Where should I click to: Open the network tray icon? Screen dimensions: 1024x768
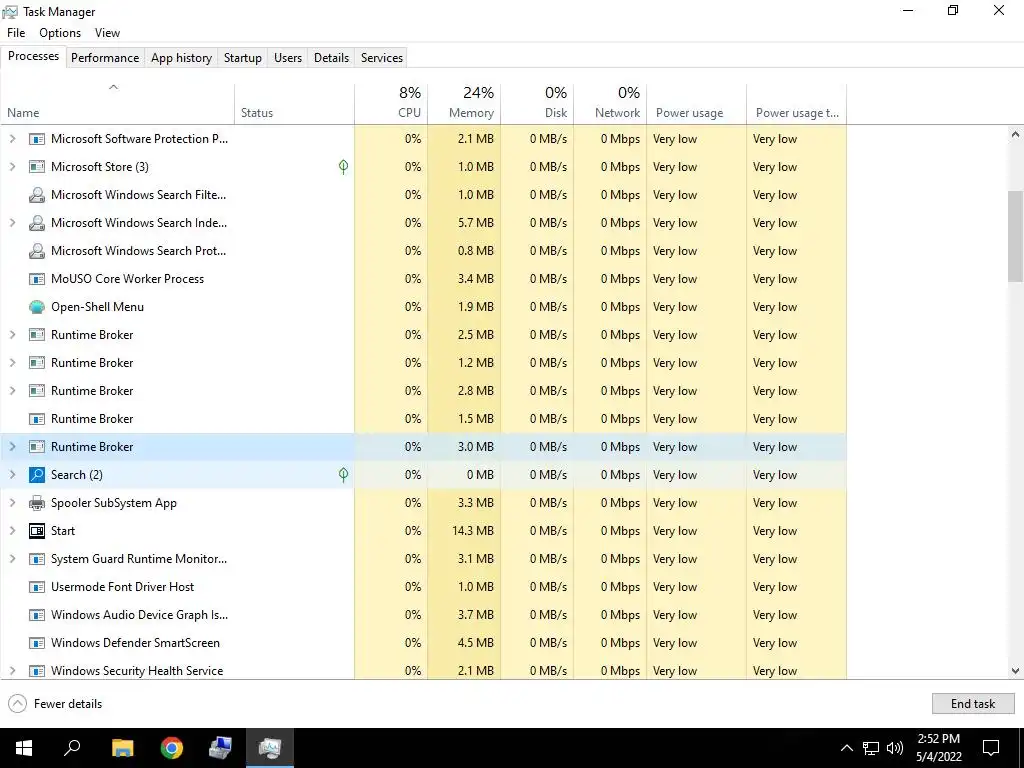871,748
